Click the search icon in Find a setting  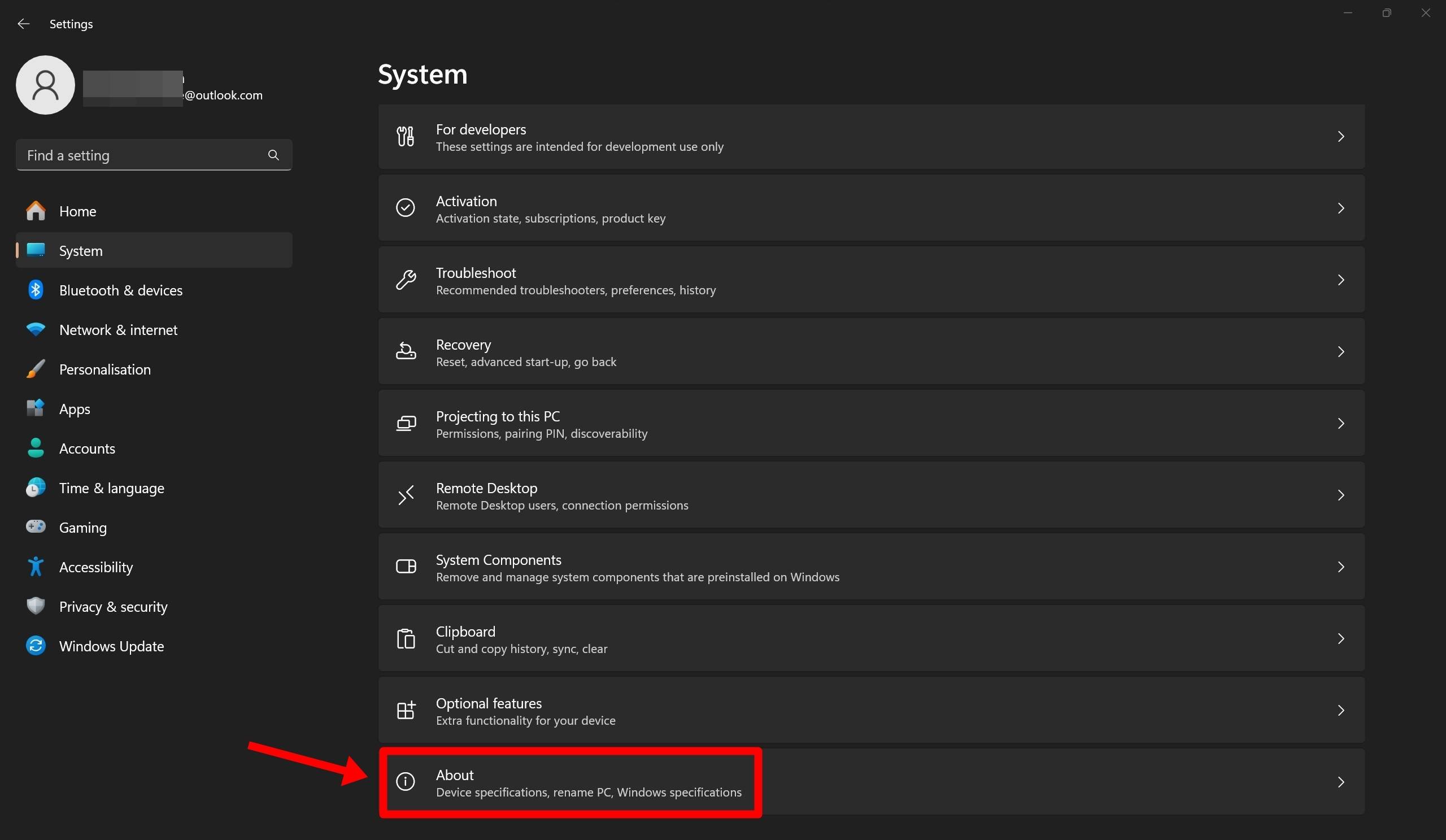click(x=273, y=154)
